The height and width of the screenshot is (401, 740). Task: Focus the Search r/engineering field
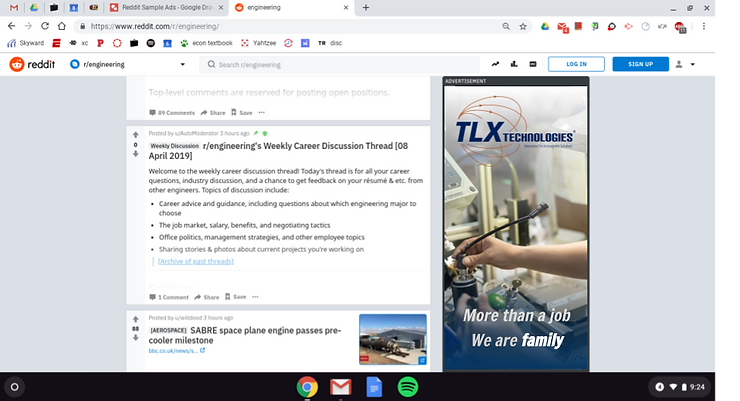pyautogui.click(x=340, y=65)
